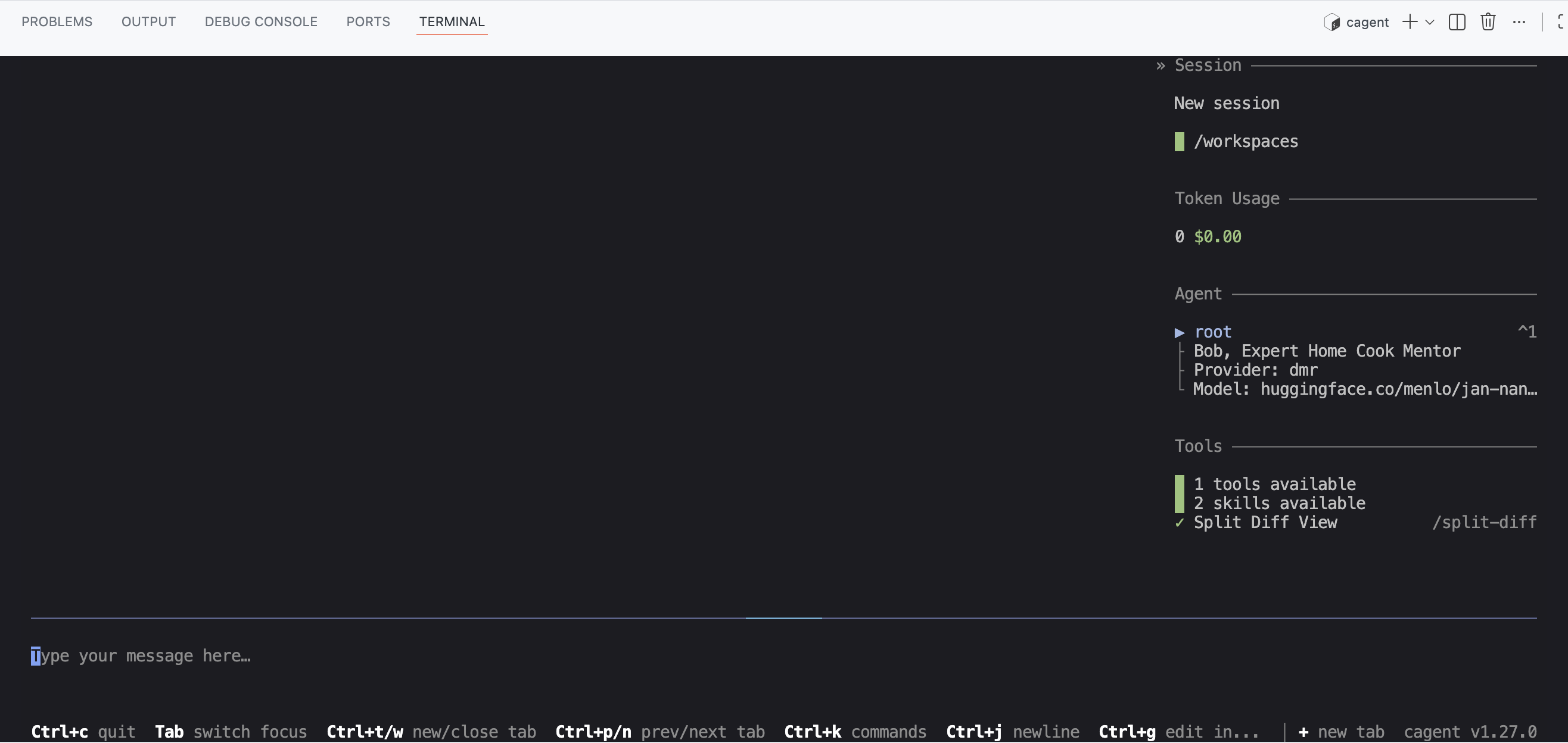The height and width of the screenshot is (743, 1568).
Task: Expand the root agent triangle
Action: coord(1180,332)
